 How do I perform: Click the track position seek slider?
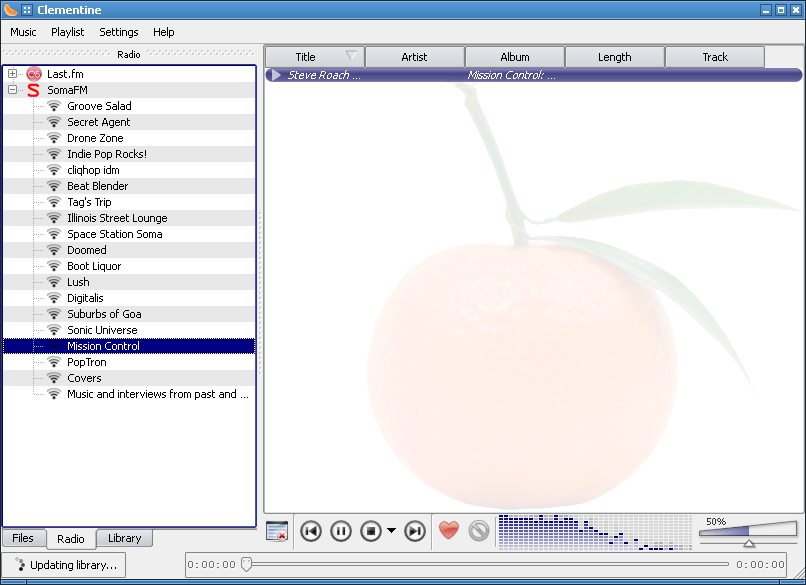486,564
